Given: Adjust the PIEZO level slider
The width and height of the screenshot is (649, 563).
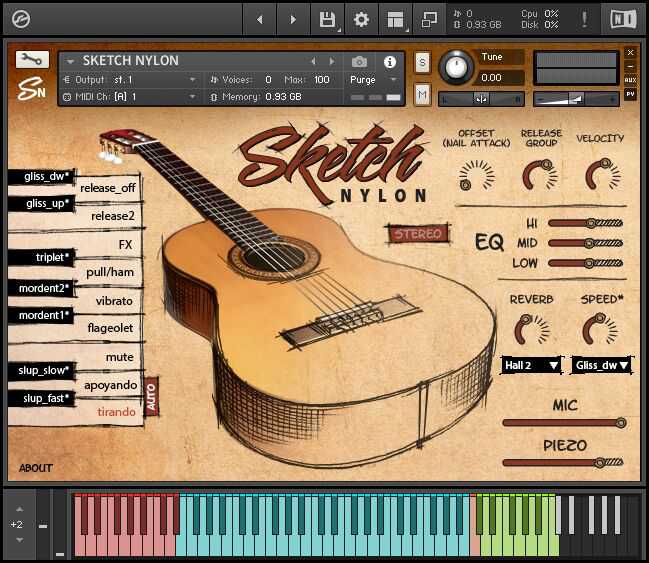Looking at the screenshot, I should [563, 462].
